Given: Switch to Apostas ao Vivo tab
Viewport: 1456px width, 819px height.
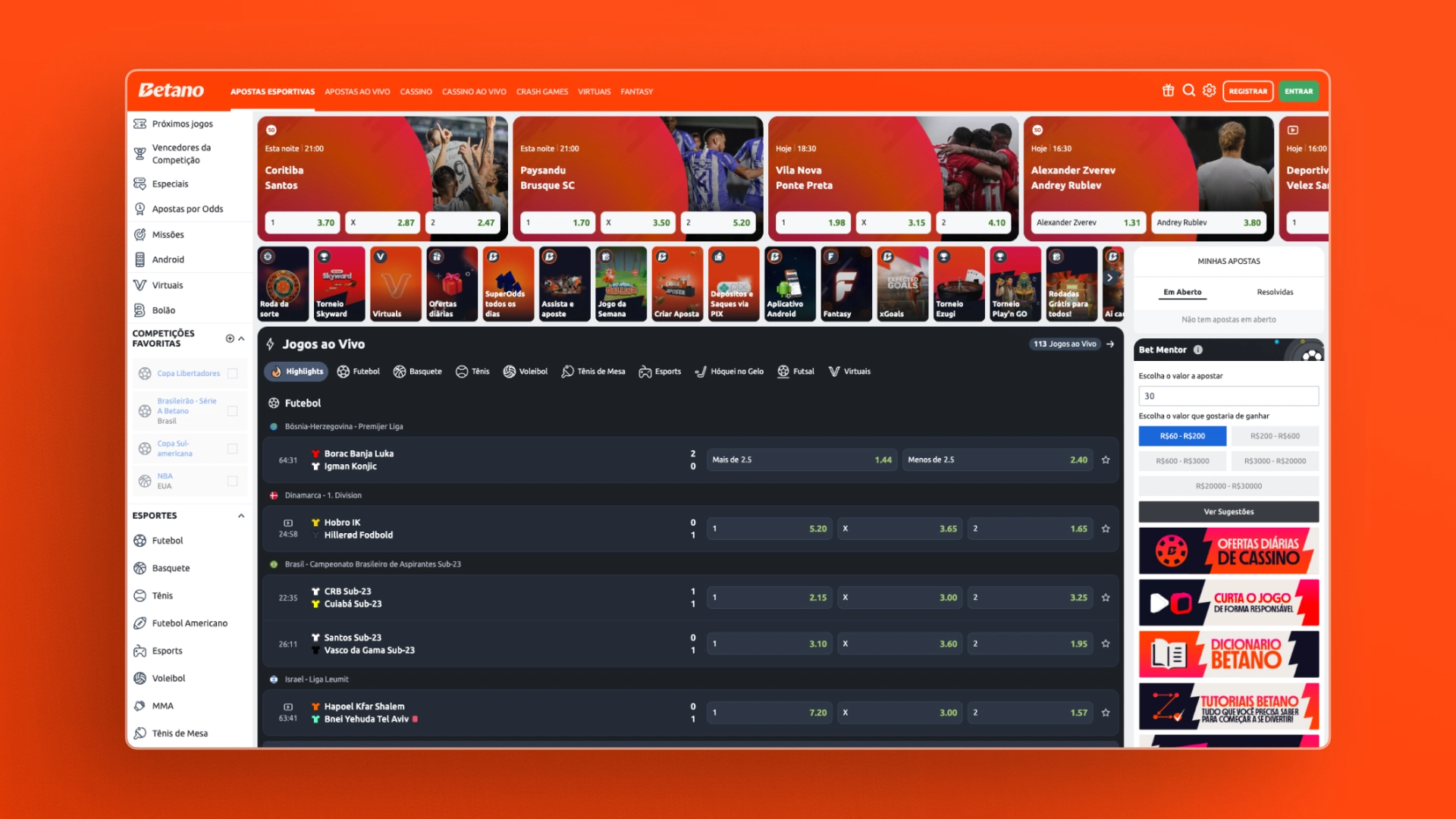Looking at the screenshot, I should click(356, 91).
